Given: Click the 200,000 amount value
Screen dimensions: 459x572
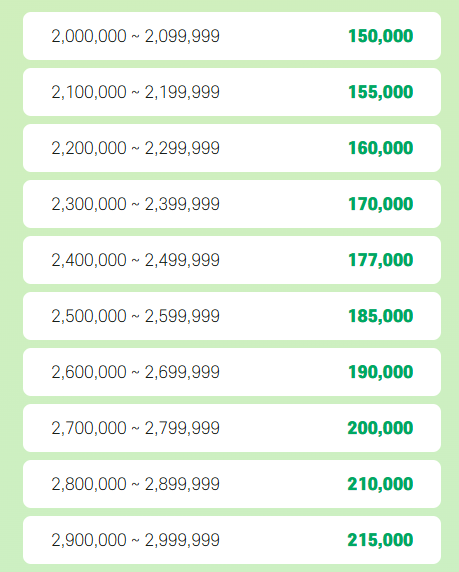Looking at the screenshot, I should [x=380, y=428].
